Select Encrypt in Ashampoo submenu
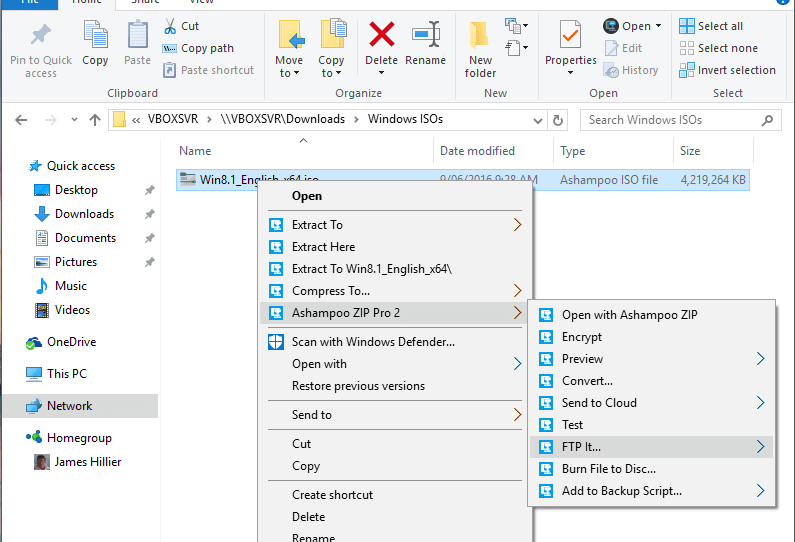 pyautogui.click(x=652, y=337)
